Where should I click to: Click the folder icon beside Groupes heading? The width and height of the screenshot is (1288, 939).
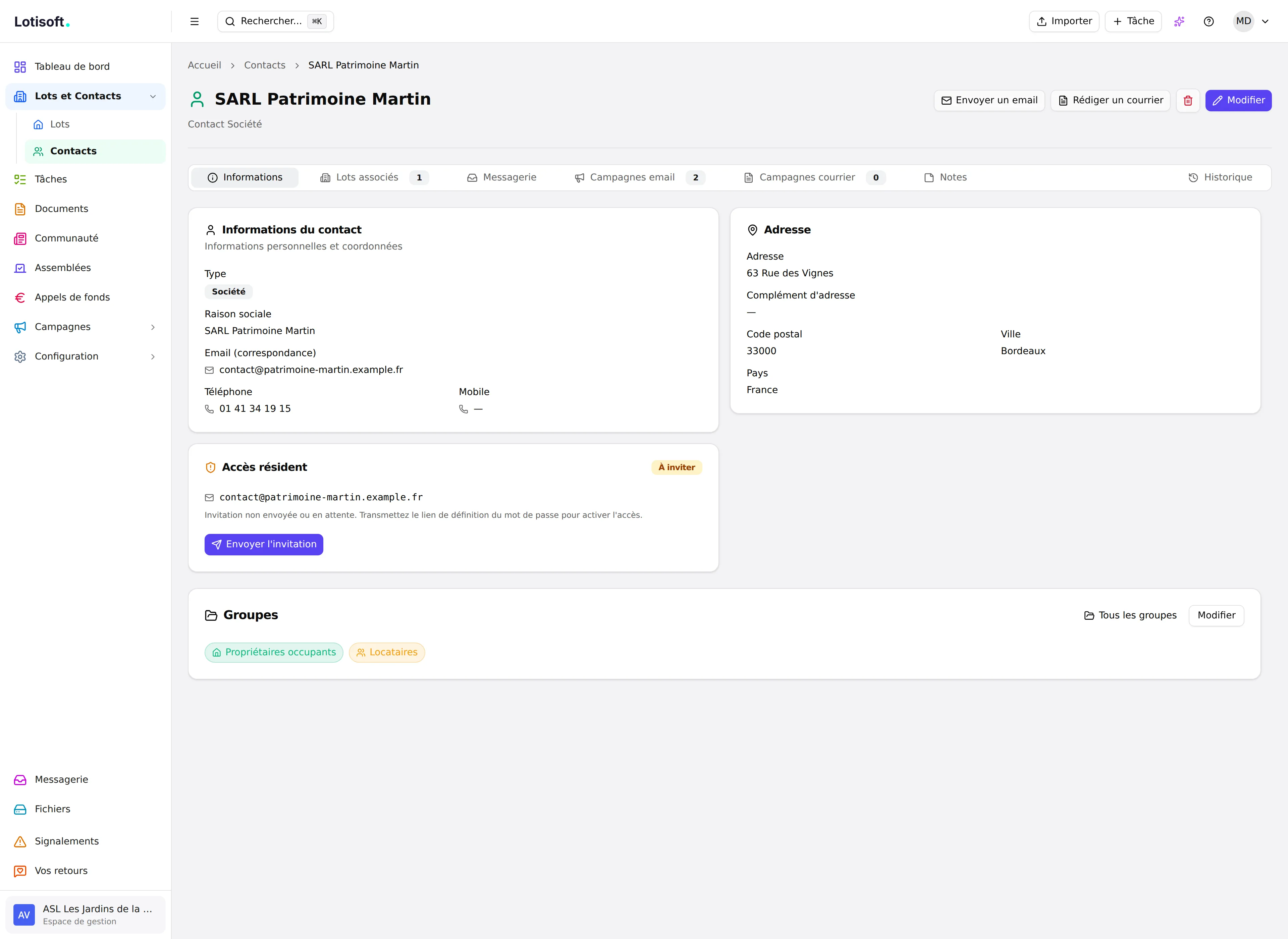pyautogui.click(x=211, y=616)
